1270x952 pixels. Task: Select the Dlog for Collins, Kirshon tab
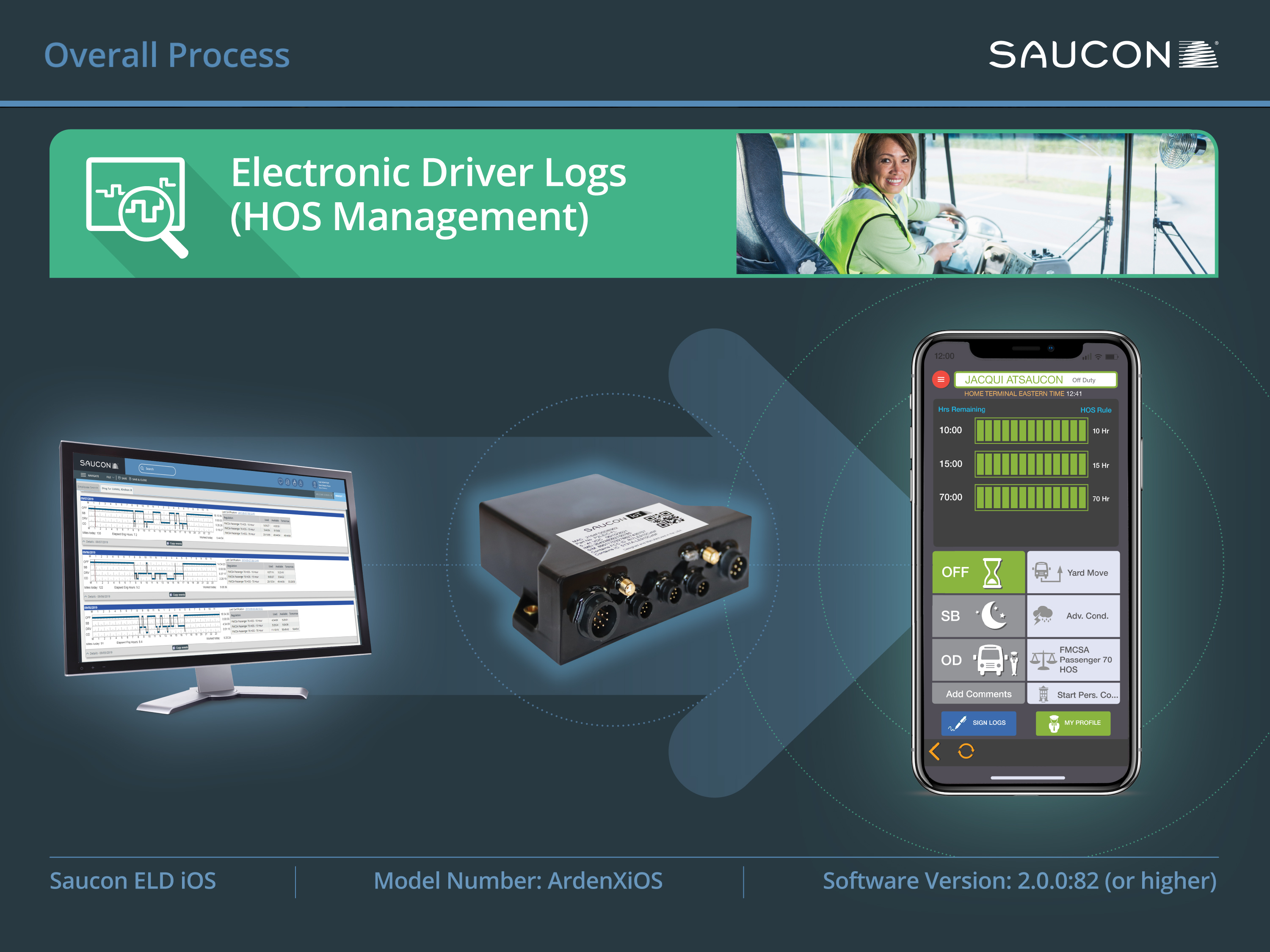pyautogui.click(x=117, y=490)
